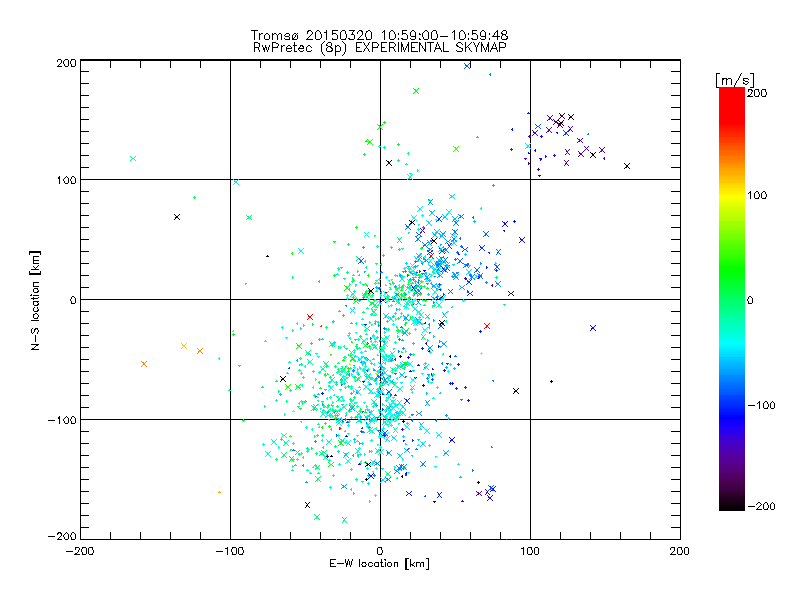Click the yellow band of the colorbar

(x=732, y=196)
